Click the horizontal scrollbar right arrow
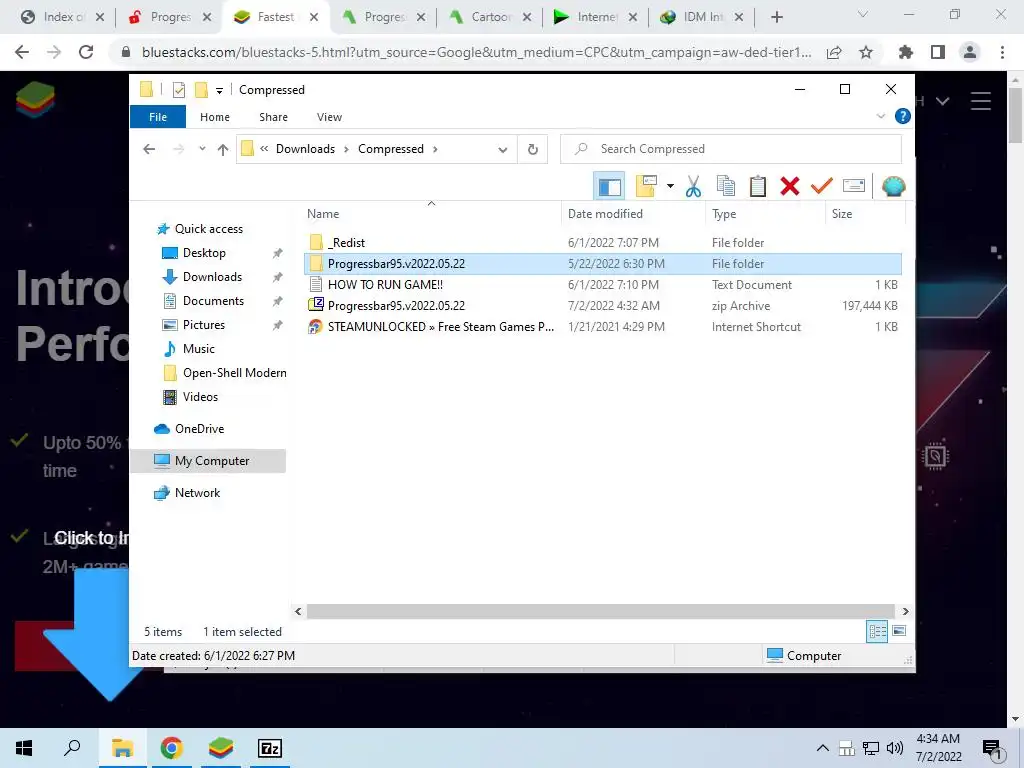 click(x=905, y=611)
